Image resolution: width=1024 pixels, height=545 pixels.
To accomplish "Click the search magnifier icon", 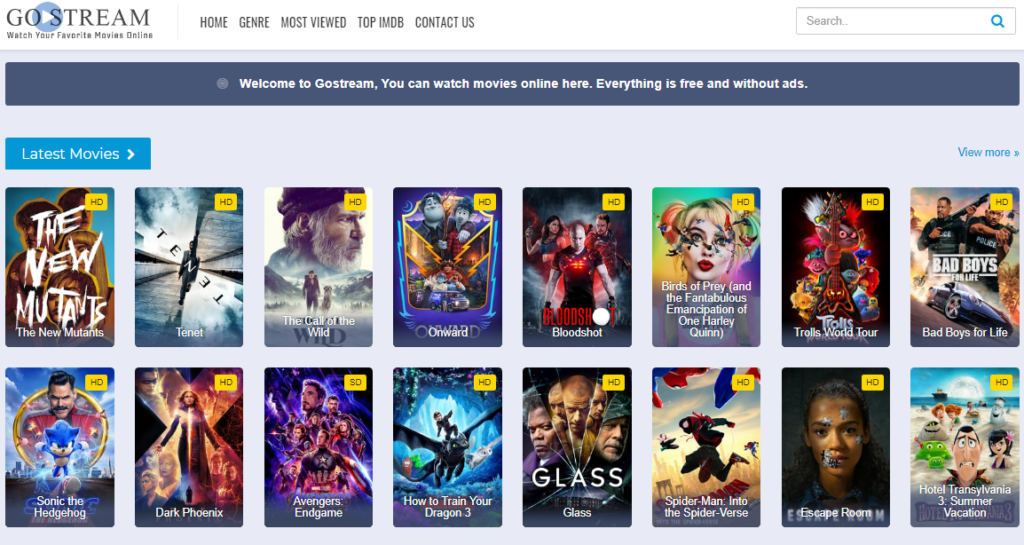I will (x=997, y=21).
